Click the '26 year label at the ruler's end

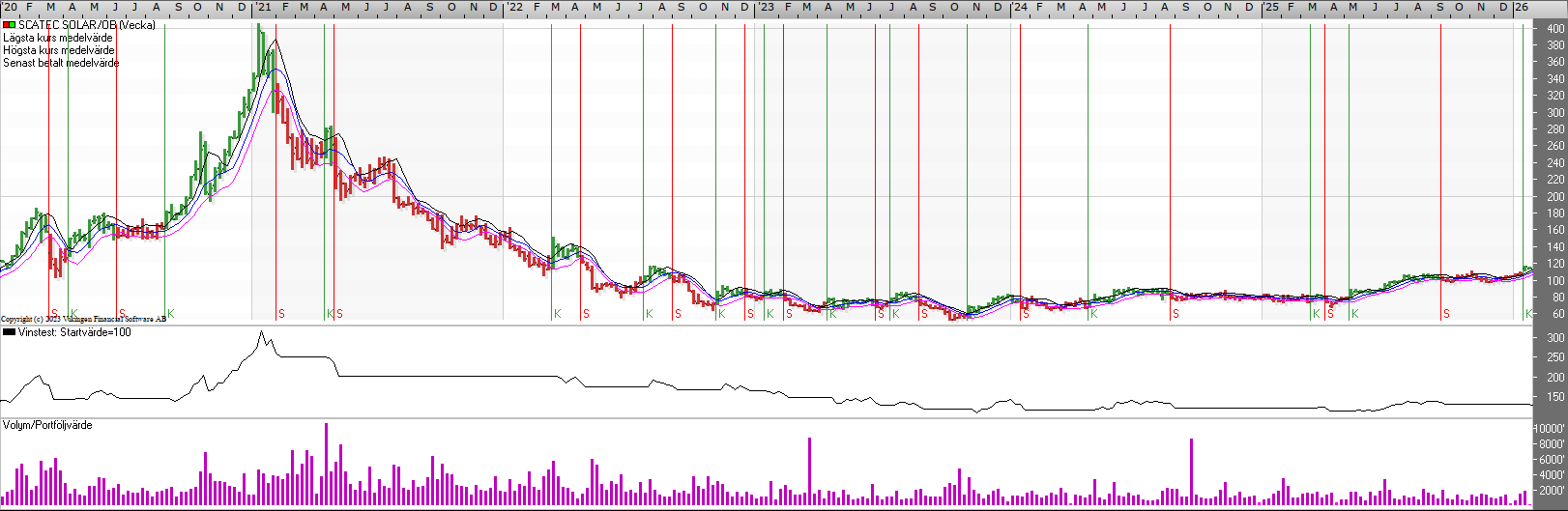tap(1521, 8)
